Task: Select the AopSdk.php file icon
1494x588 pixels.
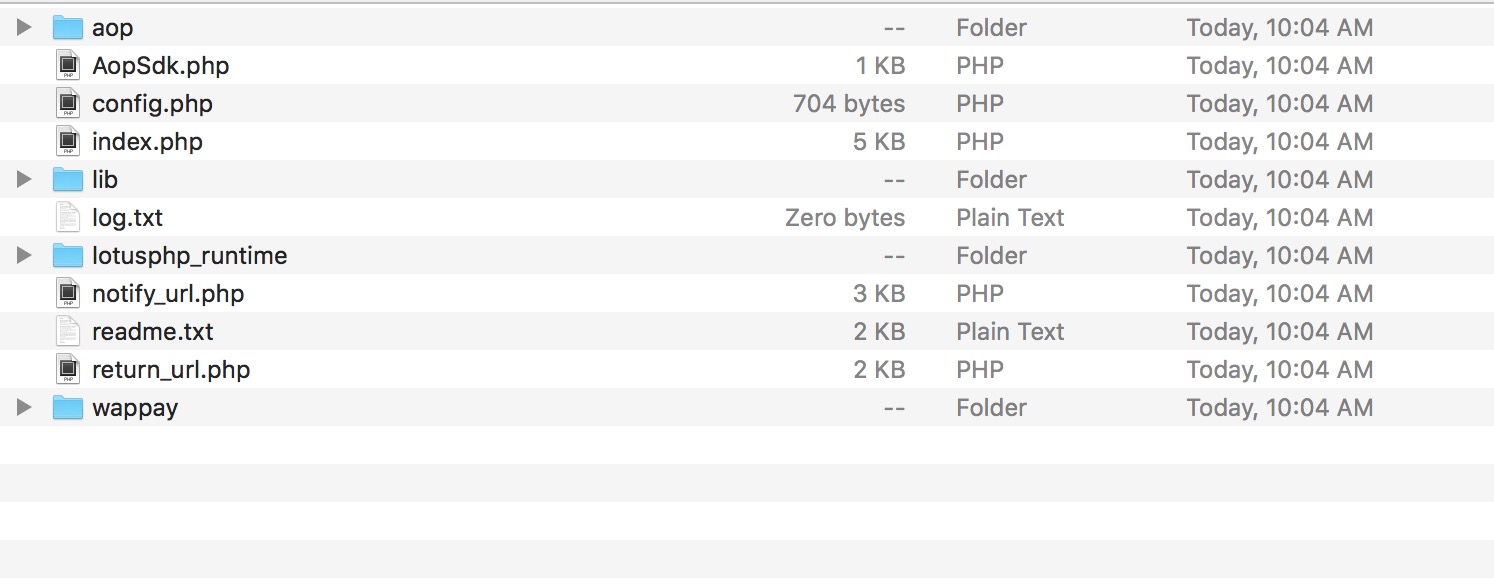Action: click(67, 65)
